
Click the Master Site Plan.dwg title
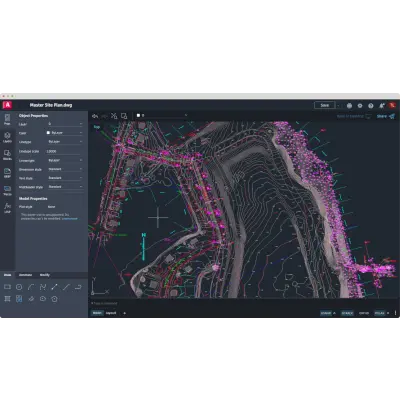point(51,105)
